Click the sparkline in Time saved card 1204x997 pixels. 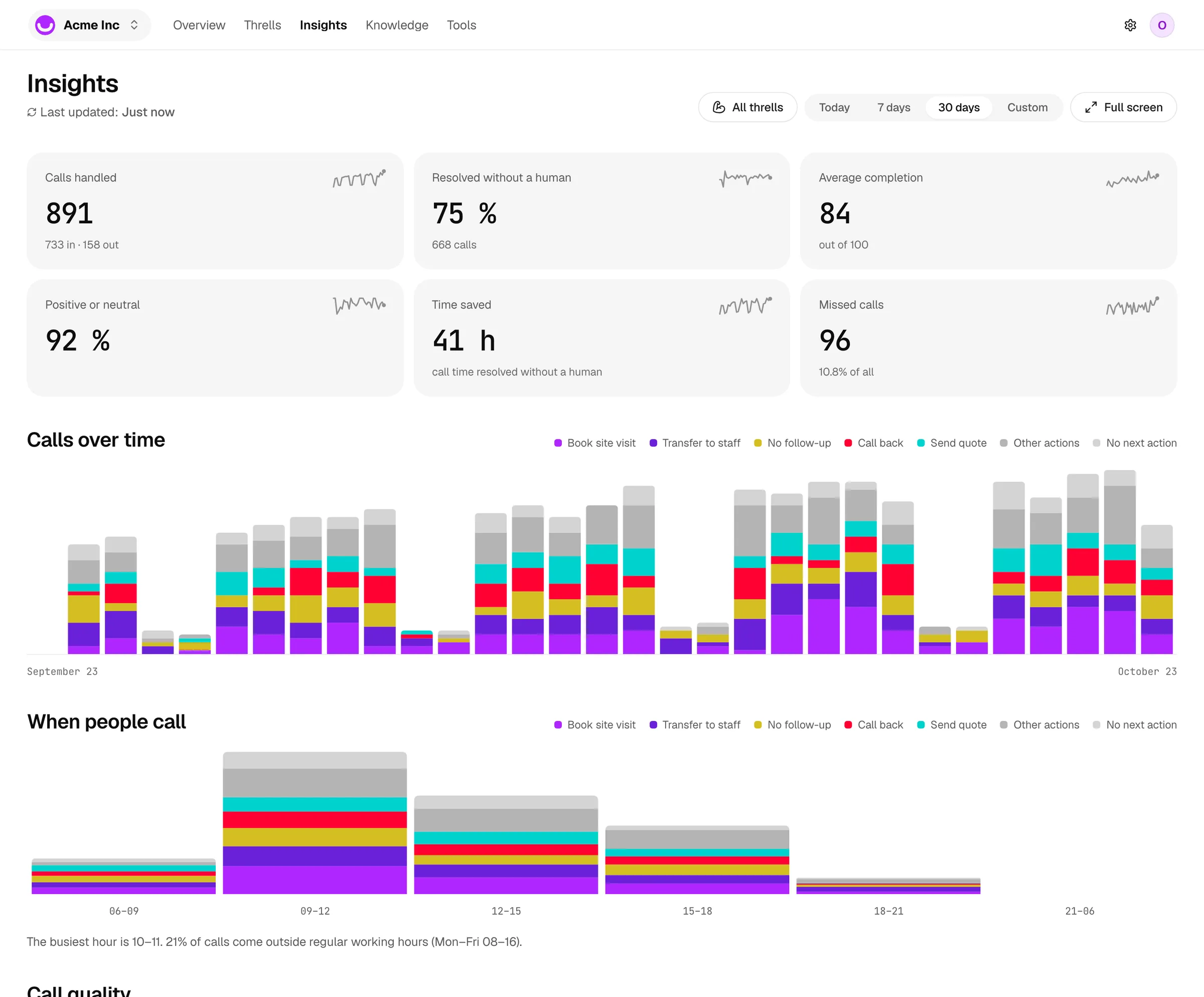coord(745,305)
